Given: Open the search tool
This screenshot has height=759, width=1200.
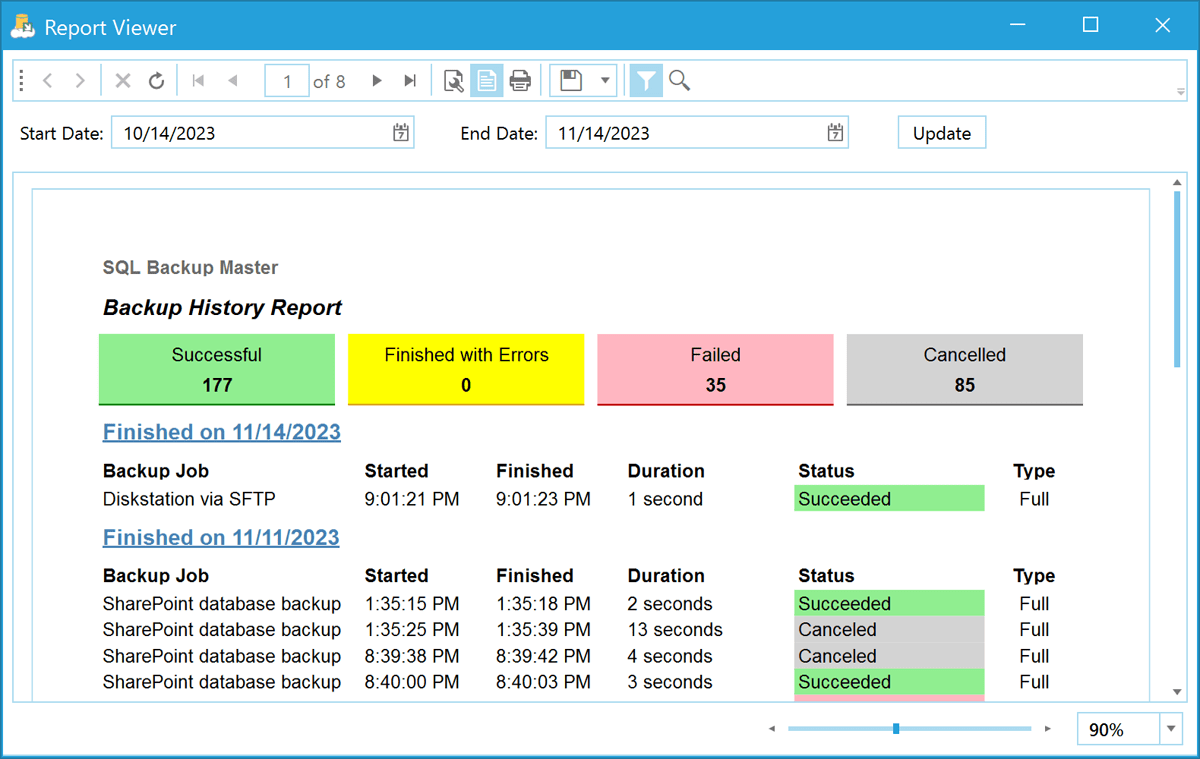Looking at the screenshot, I should point(679,81).
